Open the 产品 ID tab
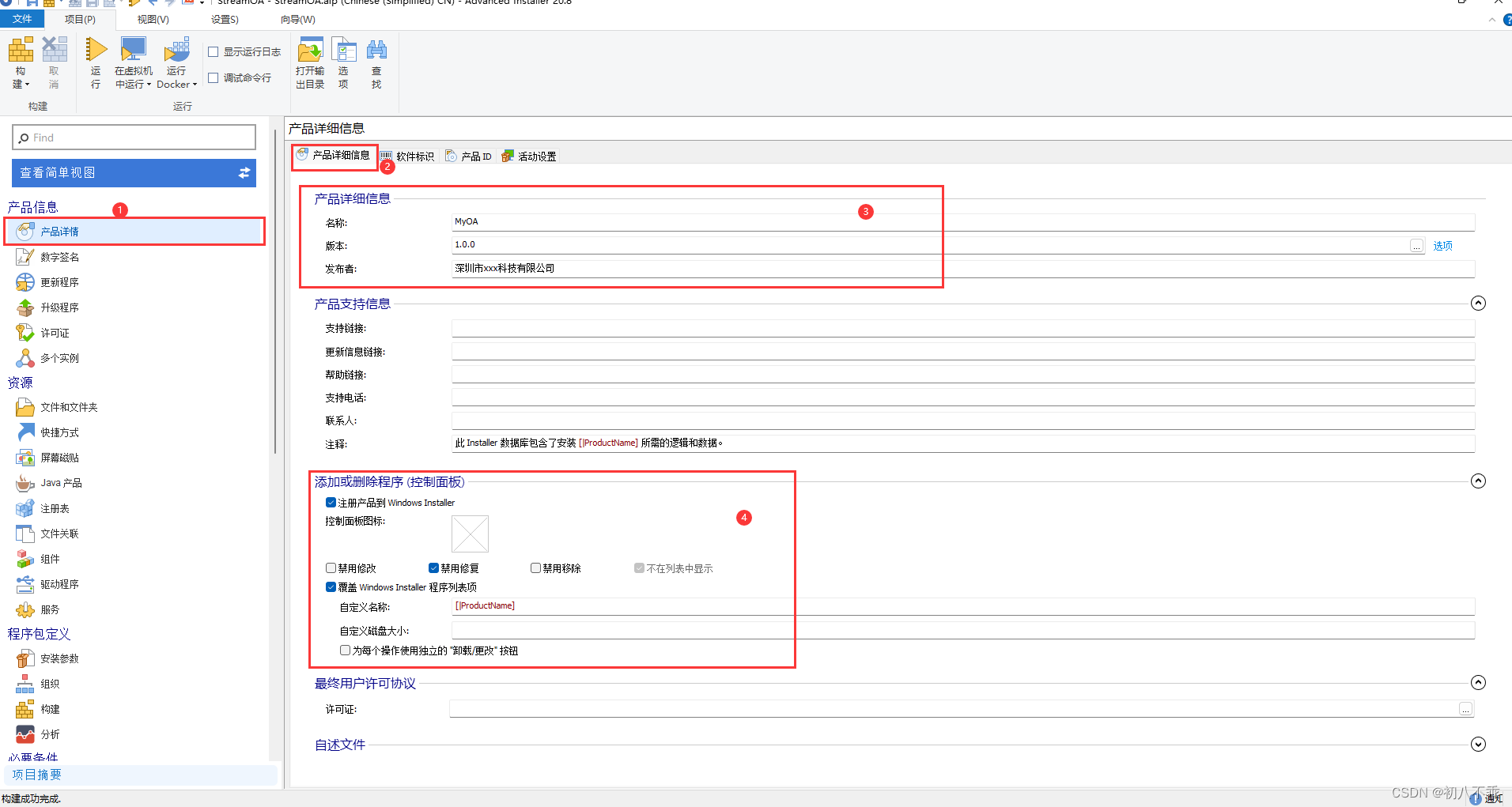Viewport: 1512px width, 807px height. pos(468,156)
